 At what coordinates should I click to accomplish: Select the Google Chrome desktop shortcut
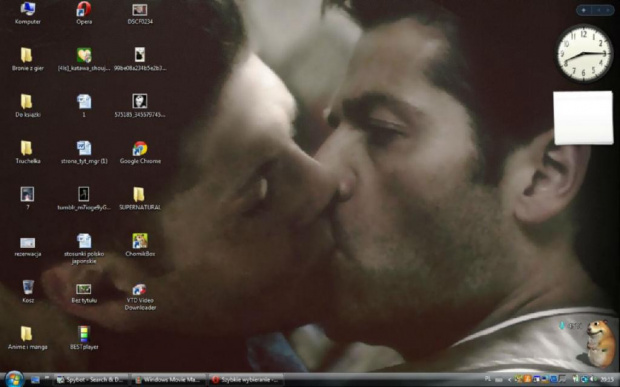click(x=140, y=153)
